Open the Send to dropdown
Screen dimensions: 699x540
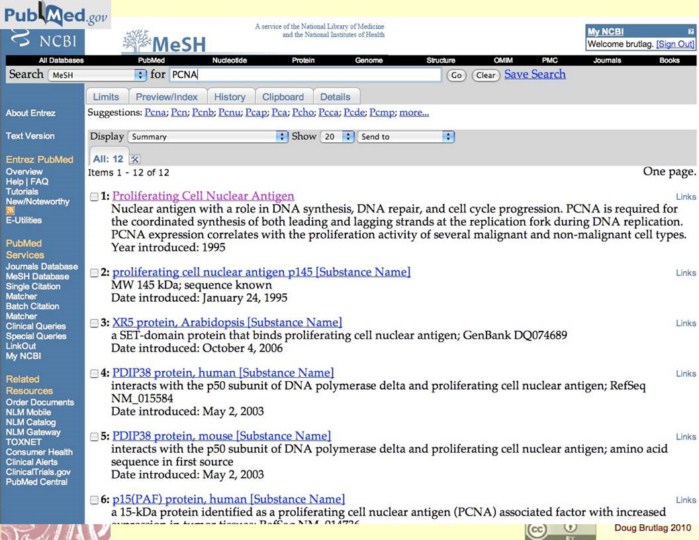[399, 136]
